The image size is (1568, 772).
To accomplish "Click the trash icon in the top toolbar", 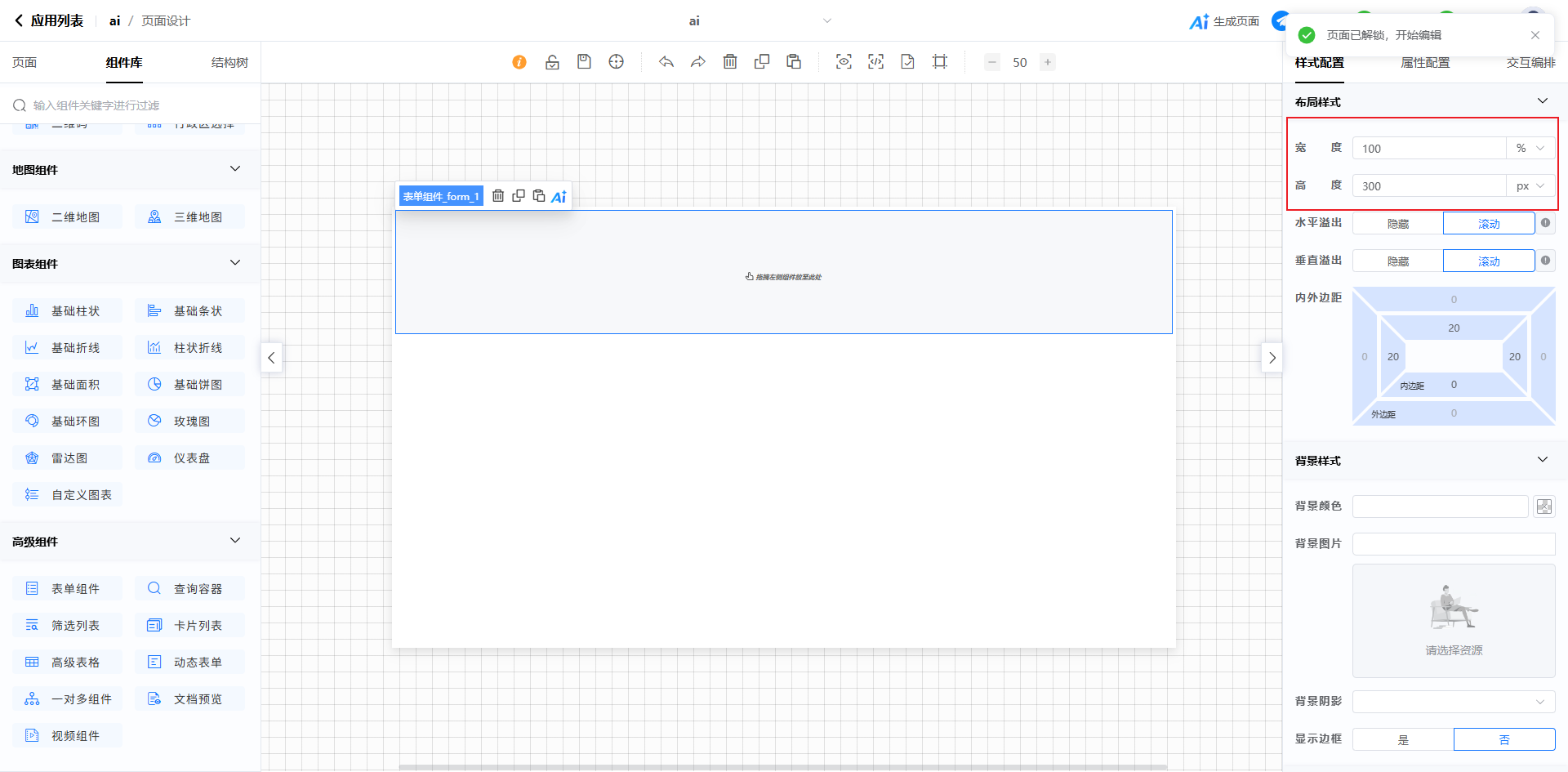I will 730,62.
